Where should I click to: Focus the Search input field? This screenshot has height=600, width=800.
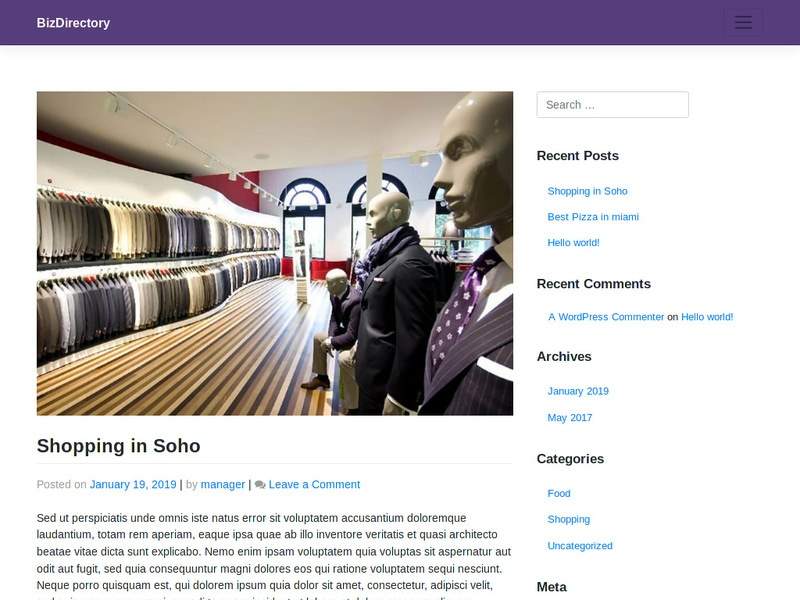pyautogui.click(x=612, y=105)
